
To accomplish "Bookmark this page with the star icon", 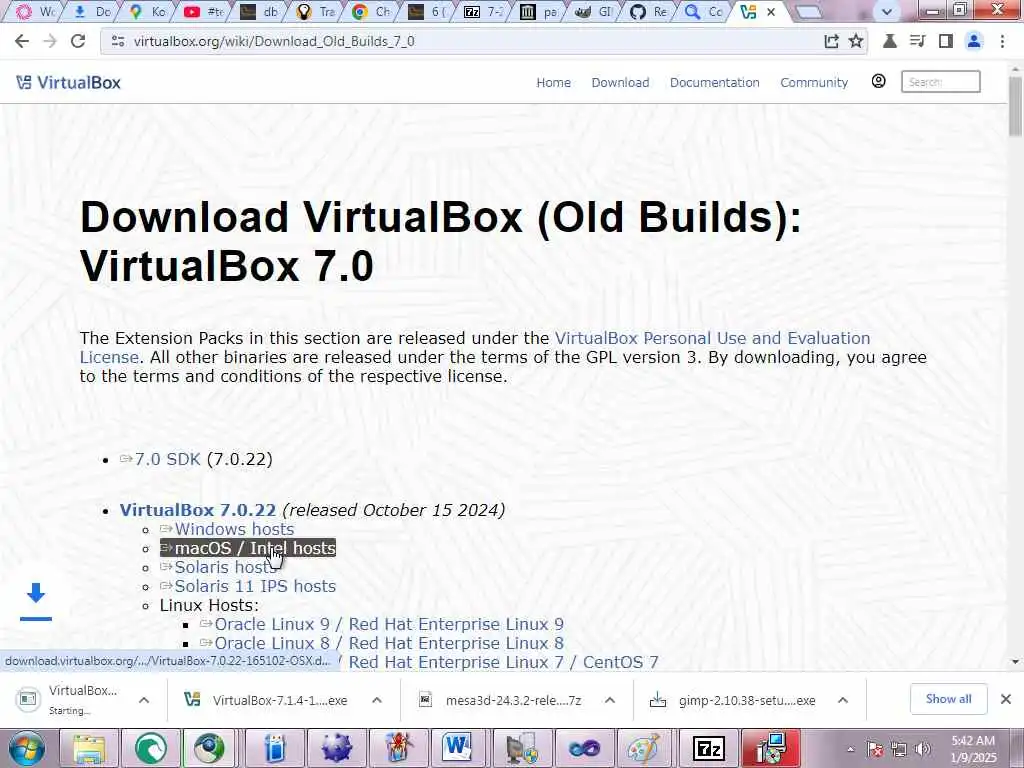I will 856,41.
